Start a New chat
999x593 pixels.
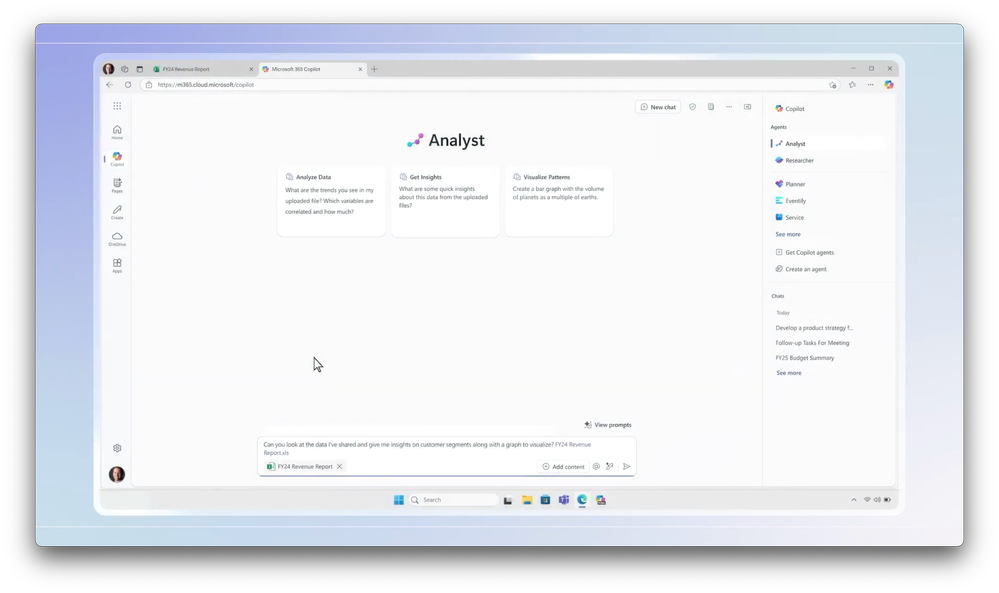658,107
